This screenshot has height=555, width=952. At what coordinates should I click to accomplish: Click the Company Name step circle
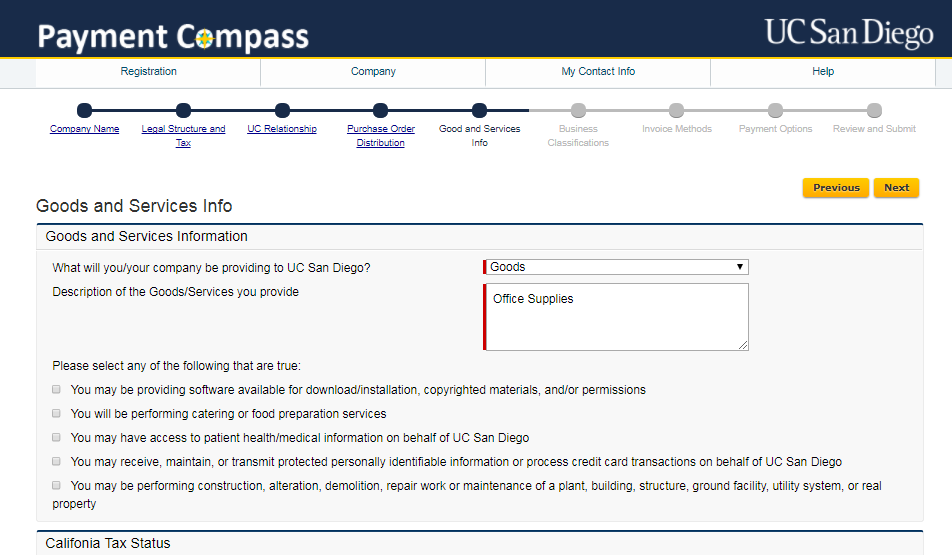(84, 111)
